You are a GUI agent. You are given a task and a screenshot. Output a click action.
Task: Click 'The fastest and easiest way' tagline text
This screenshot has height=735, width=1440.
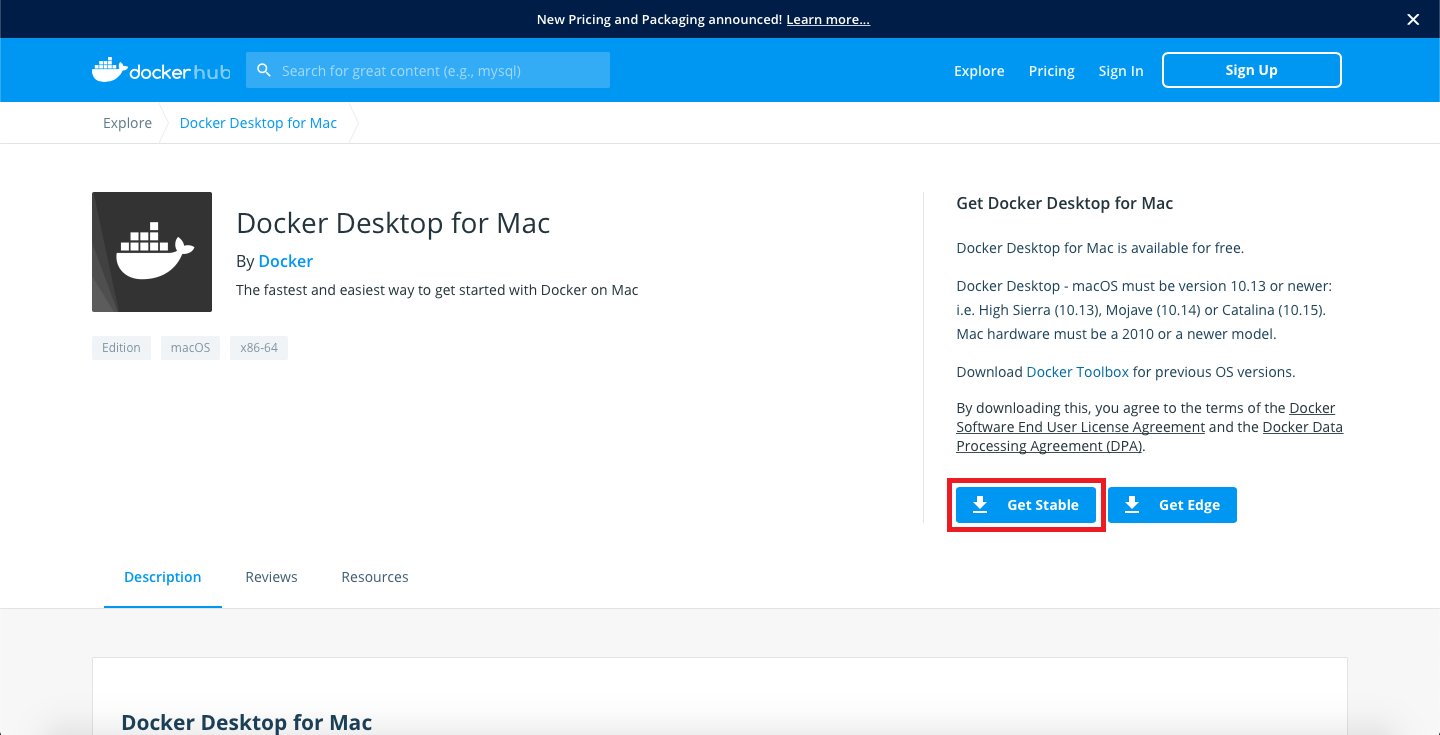(437, 290)
